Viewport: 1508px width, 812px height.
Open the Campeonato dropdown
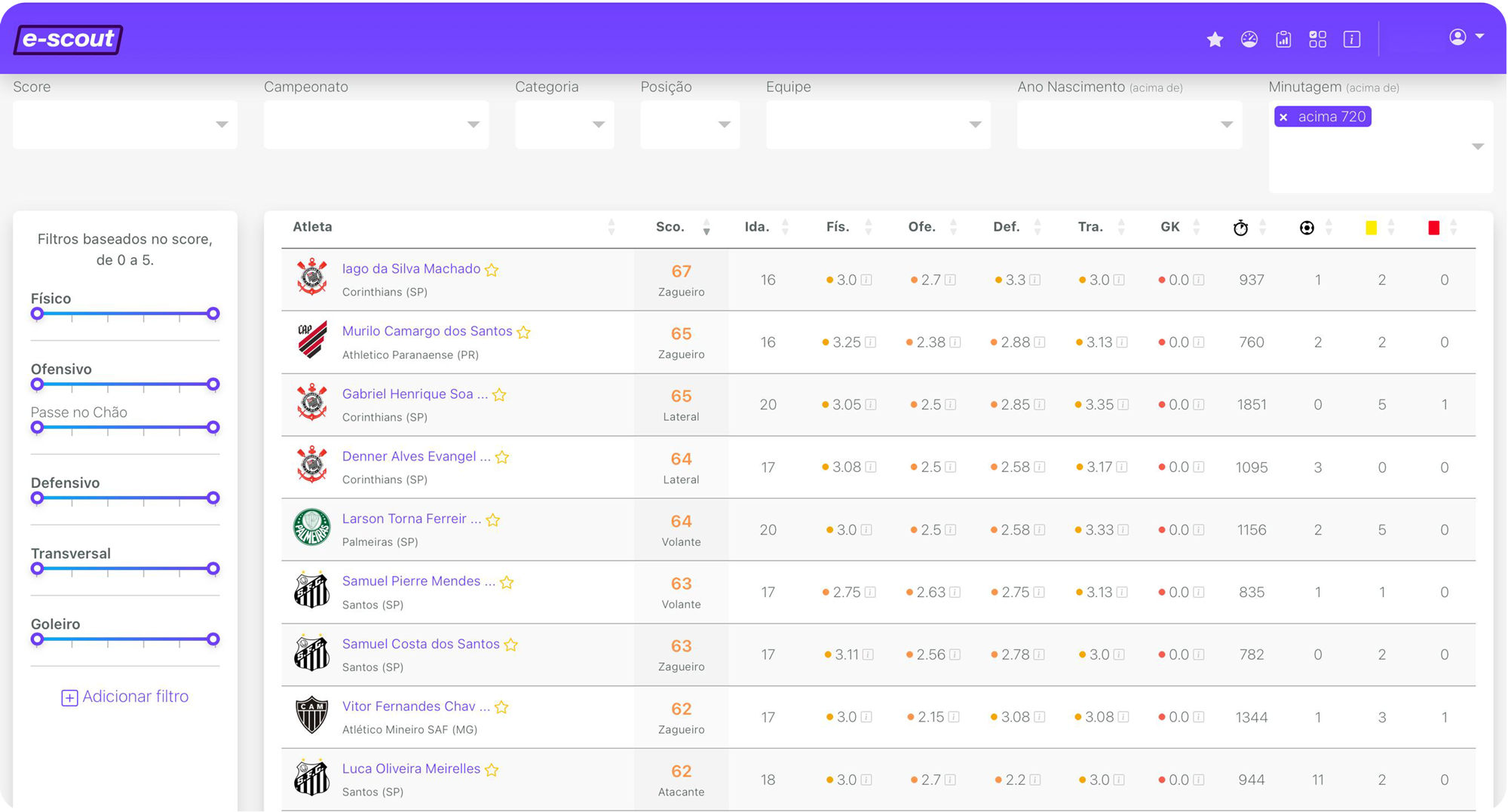pyautogui.click(x=375, y=124)
